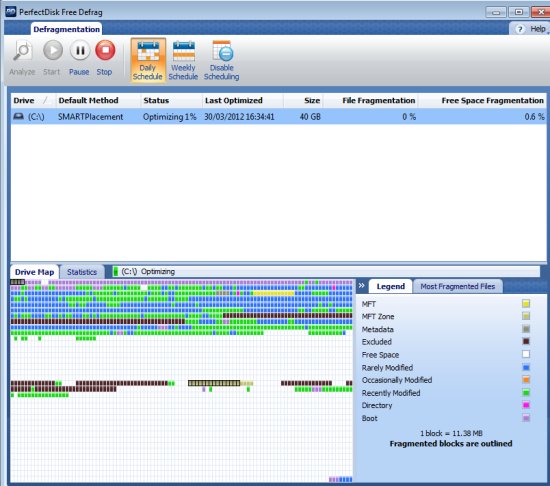Click the Recently Modified green swatch
550x486 pixels.
[526, 393]
